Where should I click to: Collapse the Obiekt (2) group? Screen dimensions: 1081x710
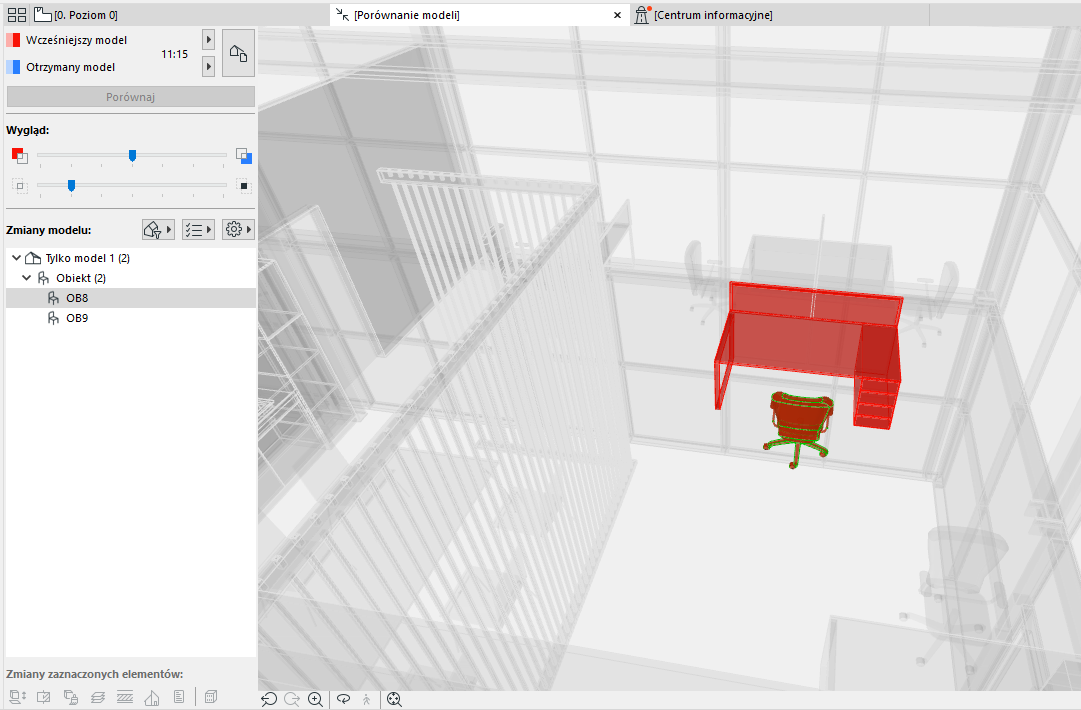[x=26, y=278]
